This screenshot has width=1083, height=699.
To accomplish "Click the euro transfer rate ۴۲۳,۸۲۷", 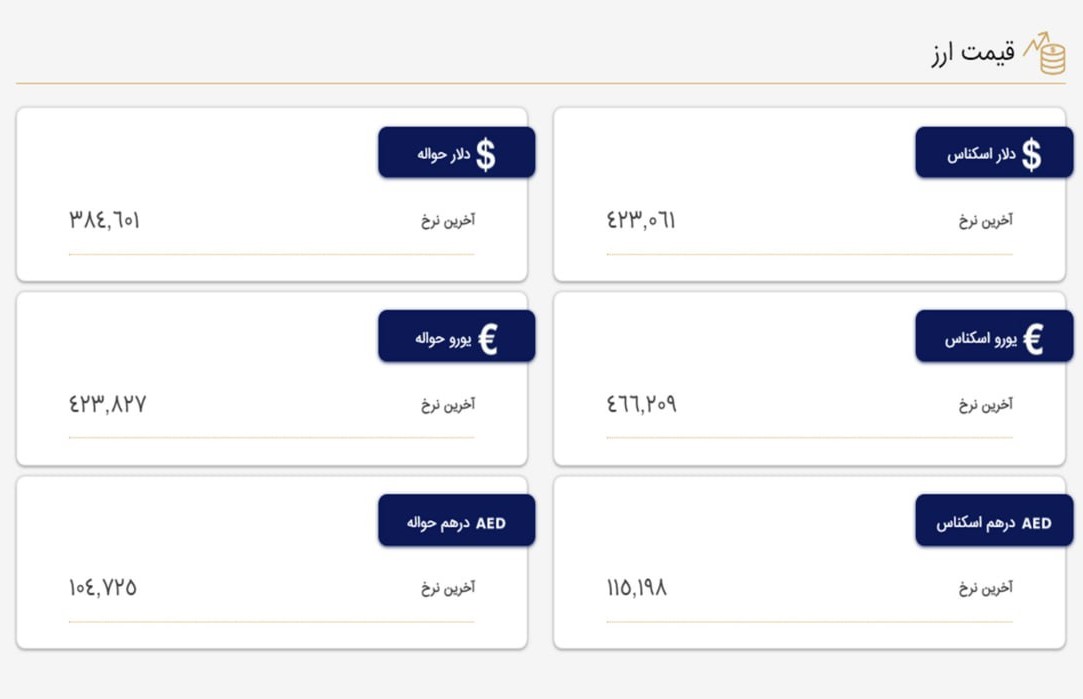I will pyautogui.click(x=107, y=403).
